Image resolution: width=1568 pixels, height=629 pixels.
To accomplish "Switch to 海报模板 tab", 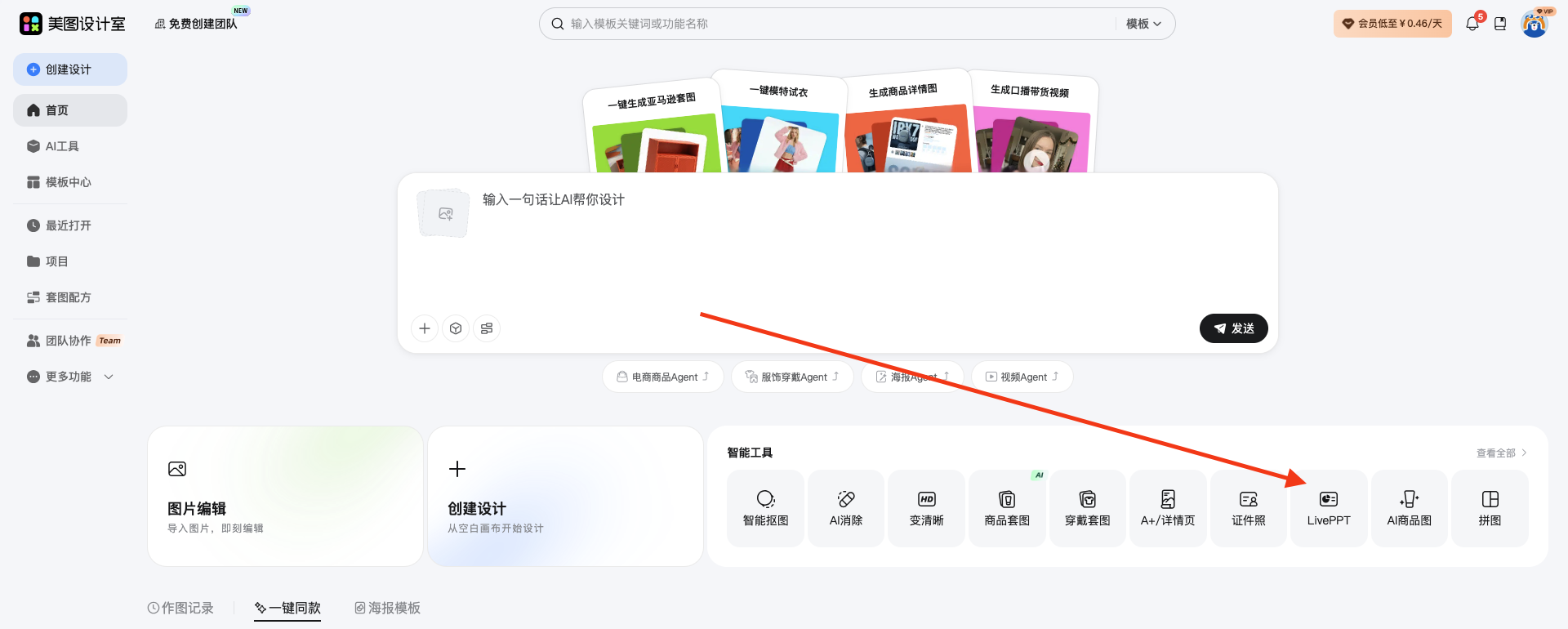I will point(388,608).
